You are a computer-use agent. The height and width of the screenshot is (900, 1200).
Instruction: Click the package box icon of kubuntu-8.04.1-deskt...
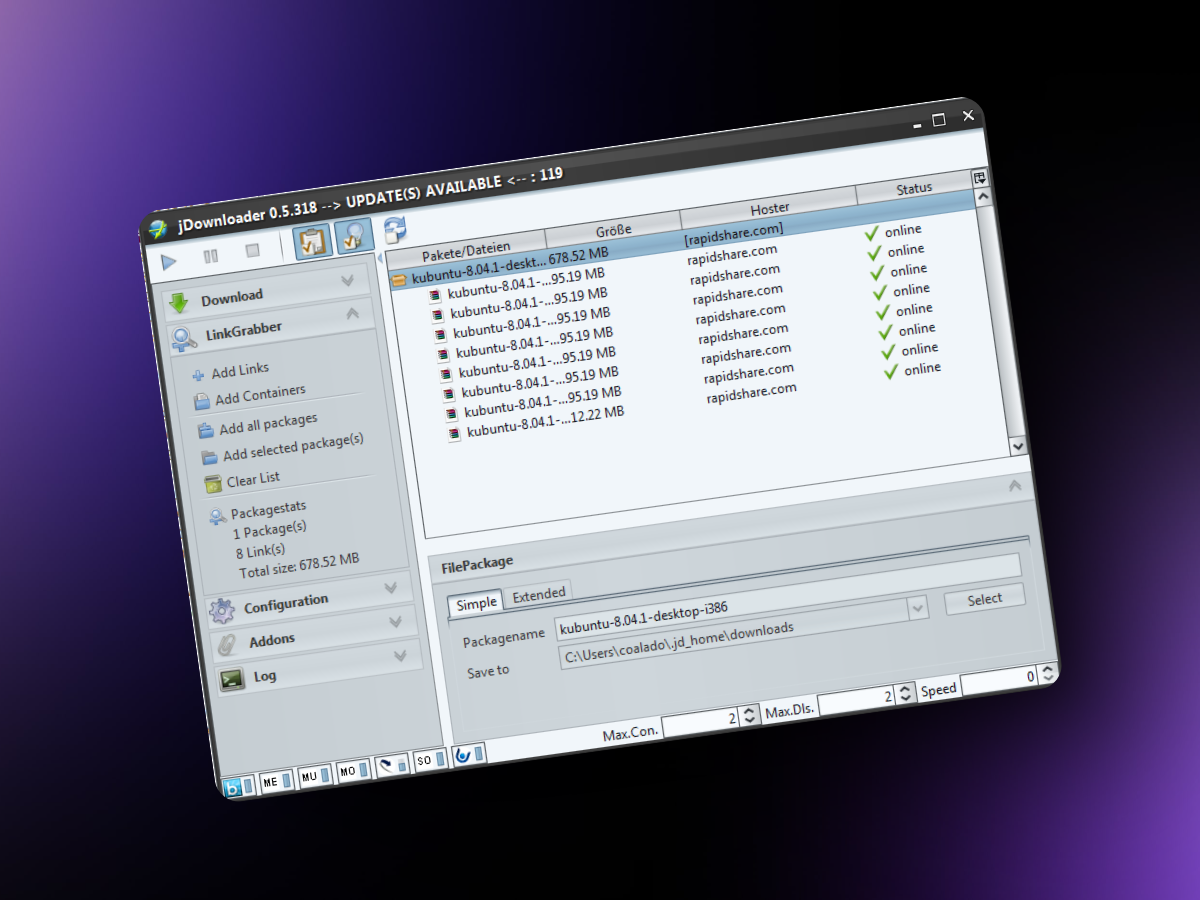click(399, 281)
